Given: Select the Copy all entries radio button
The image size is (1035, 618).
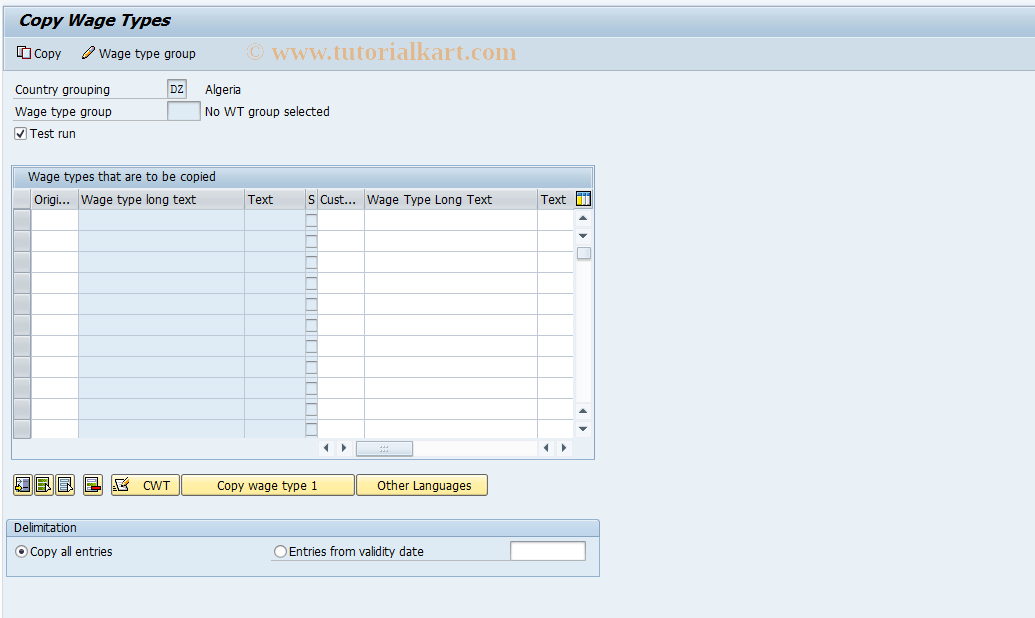Looking at the screenshot, I should (x=22, y=551).
